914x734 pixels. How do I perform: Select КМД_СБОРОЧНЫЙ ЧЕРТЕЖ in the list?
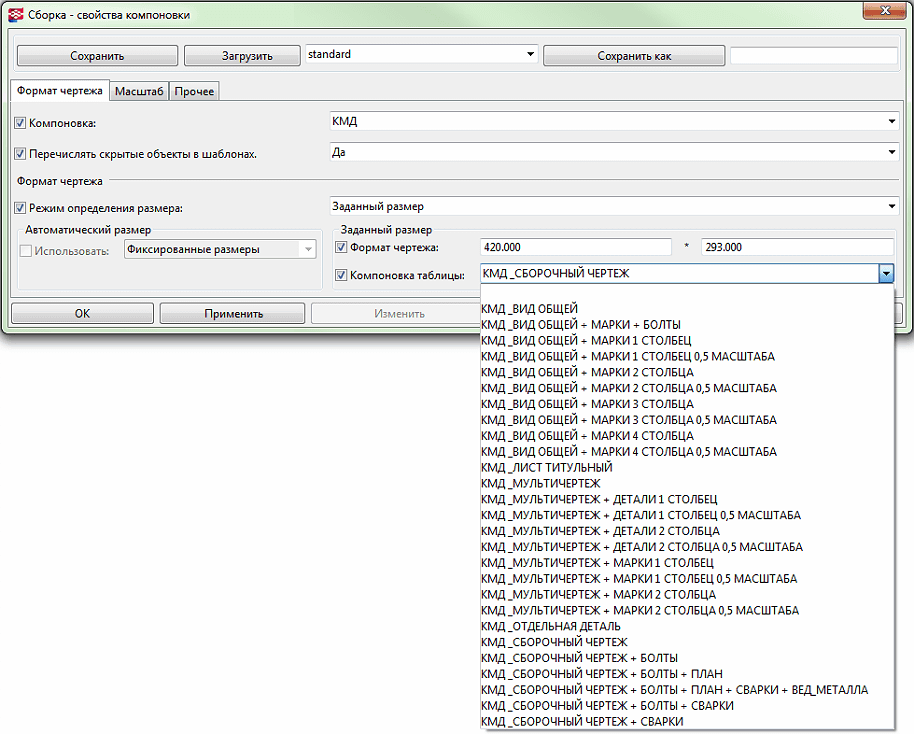click(x=687, y=642)
